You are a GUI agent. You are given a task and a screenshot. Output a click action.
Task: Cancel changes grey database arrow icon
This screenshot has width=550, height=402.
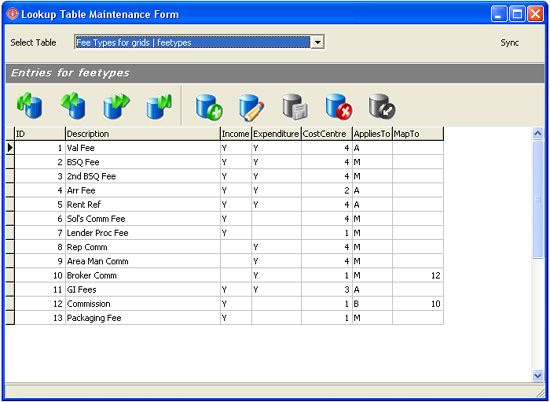click(x=382, y=107)
